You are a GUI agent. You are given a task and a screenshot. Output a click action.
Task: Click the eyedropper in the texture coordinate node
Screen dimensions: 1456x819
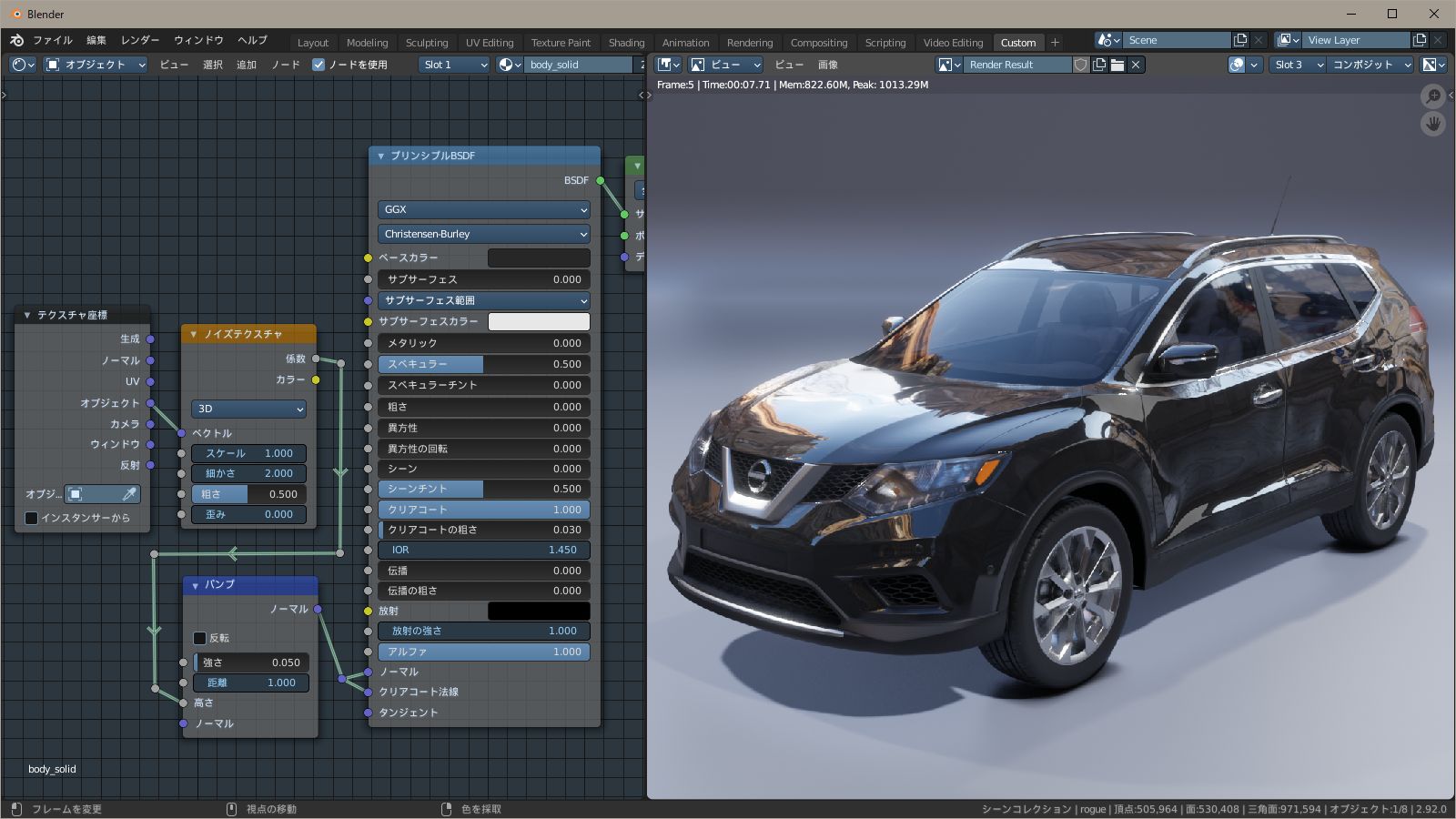coord(130,494)
